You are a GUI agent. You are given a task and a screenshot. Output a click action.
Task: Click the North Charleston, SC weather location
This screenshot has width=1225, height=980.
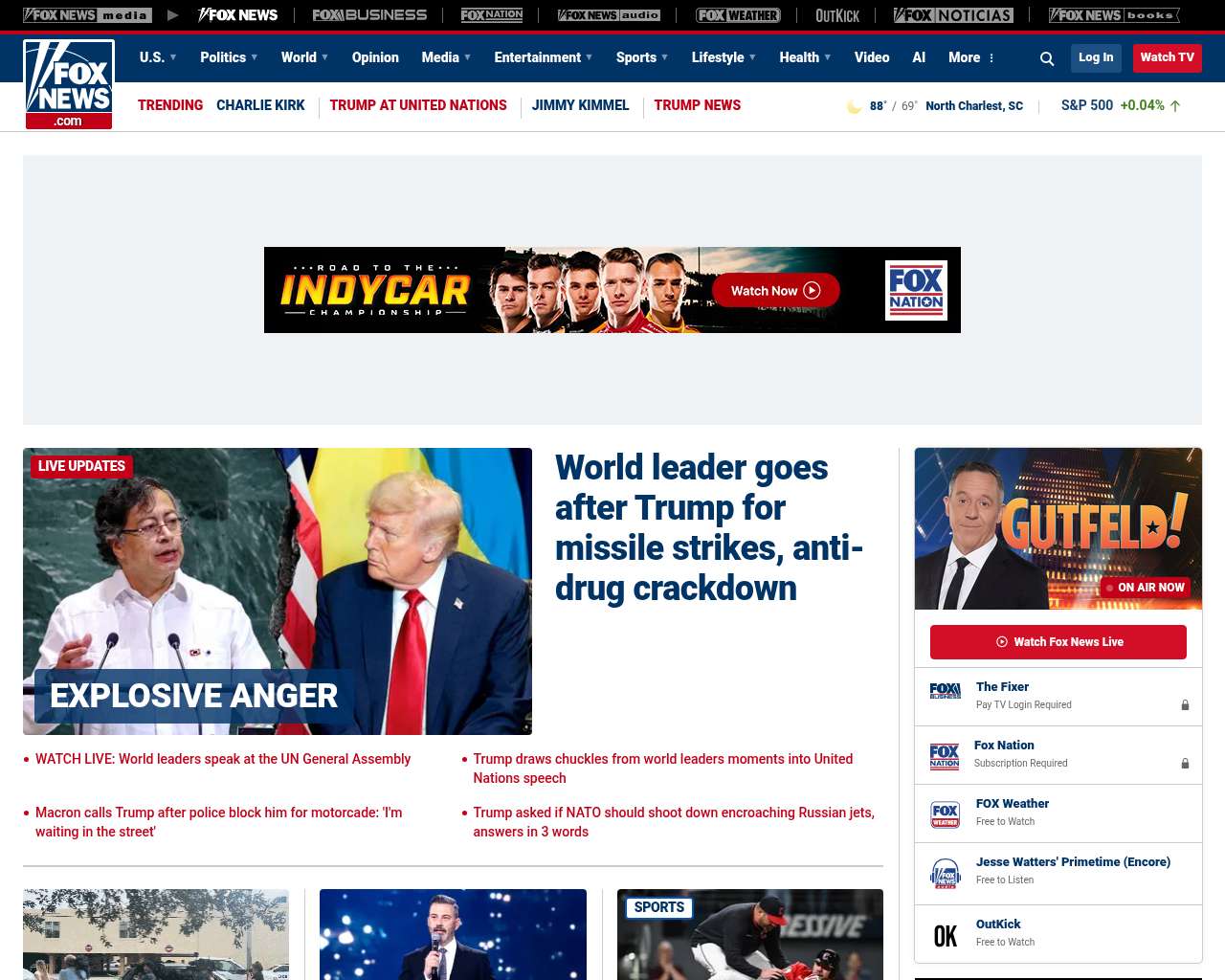pos(974,106)
